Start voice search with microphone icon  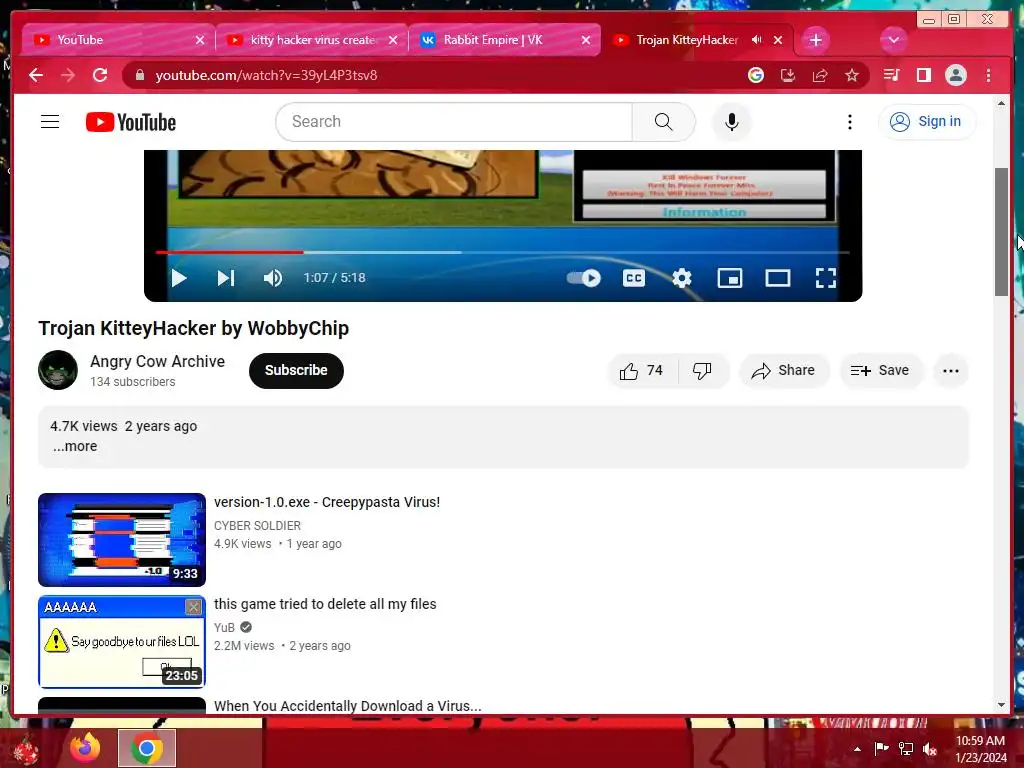(731, 121)
